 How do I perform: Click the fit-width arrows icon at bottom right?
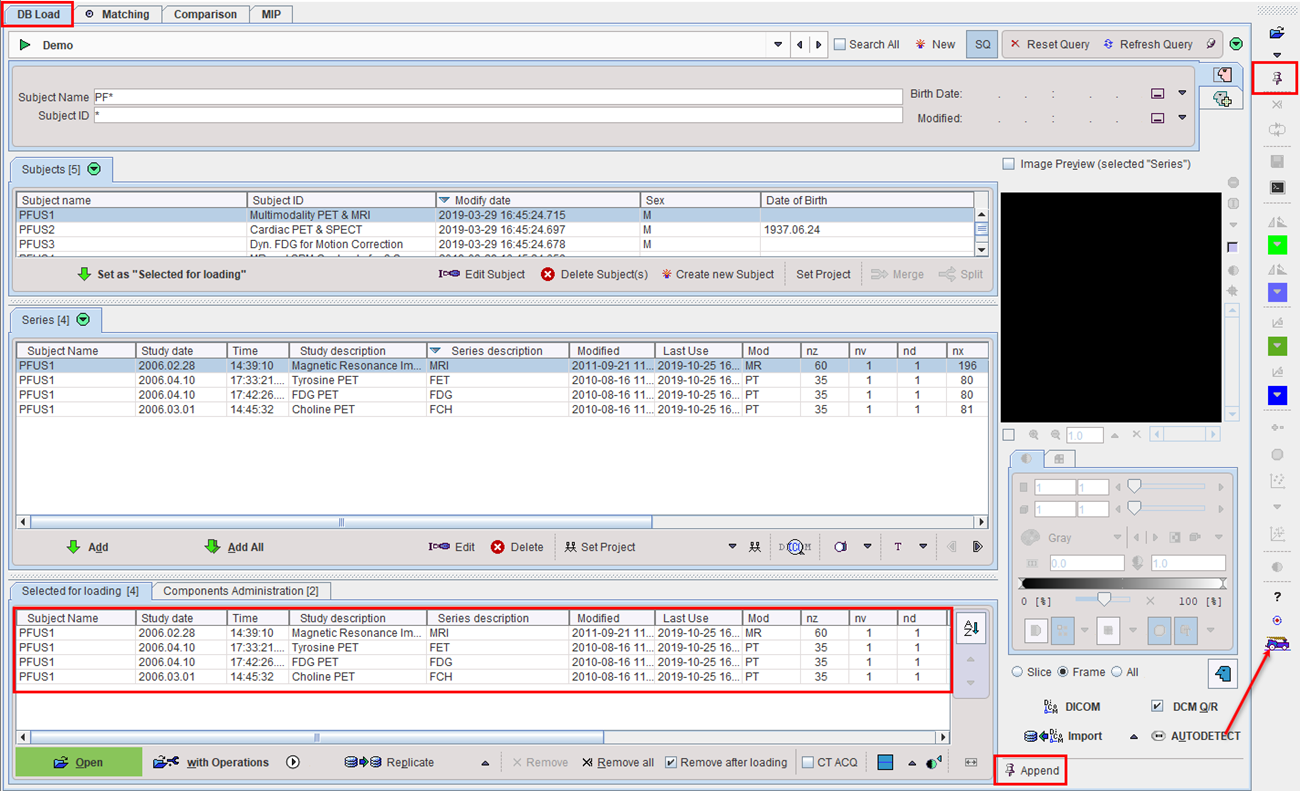(970, 762)
